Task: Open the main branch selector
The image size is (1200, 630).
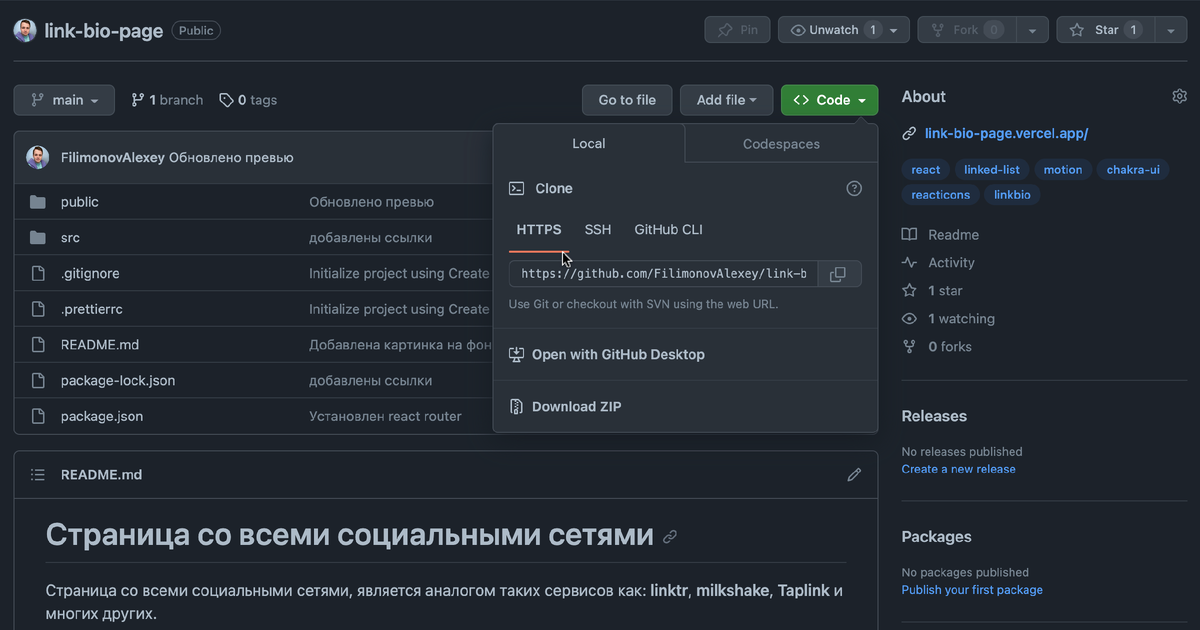Action: [65, 100]
